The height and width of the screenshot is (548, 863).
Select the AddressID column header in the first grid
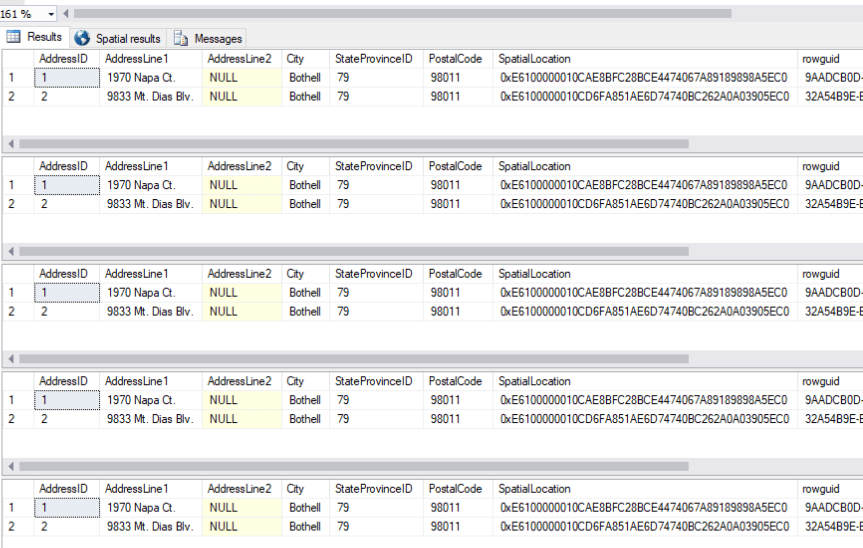[63, 58]
